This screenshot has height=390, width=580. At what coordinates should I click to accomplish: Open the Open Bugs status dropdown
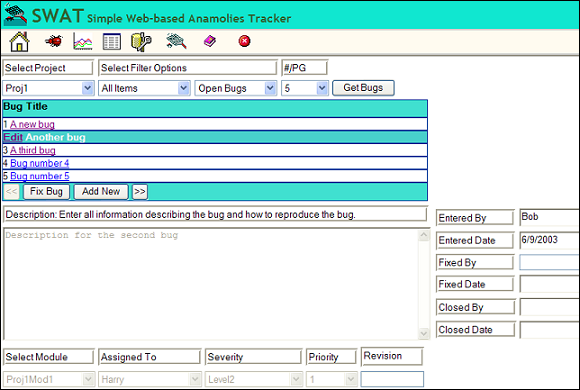point(236,88)
